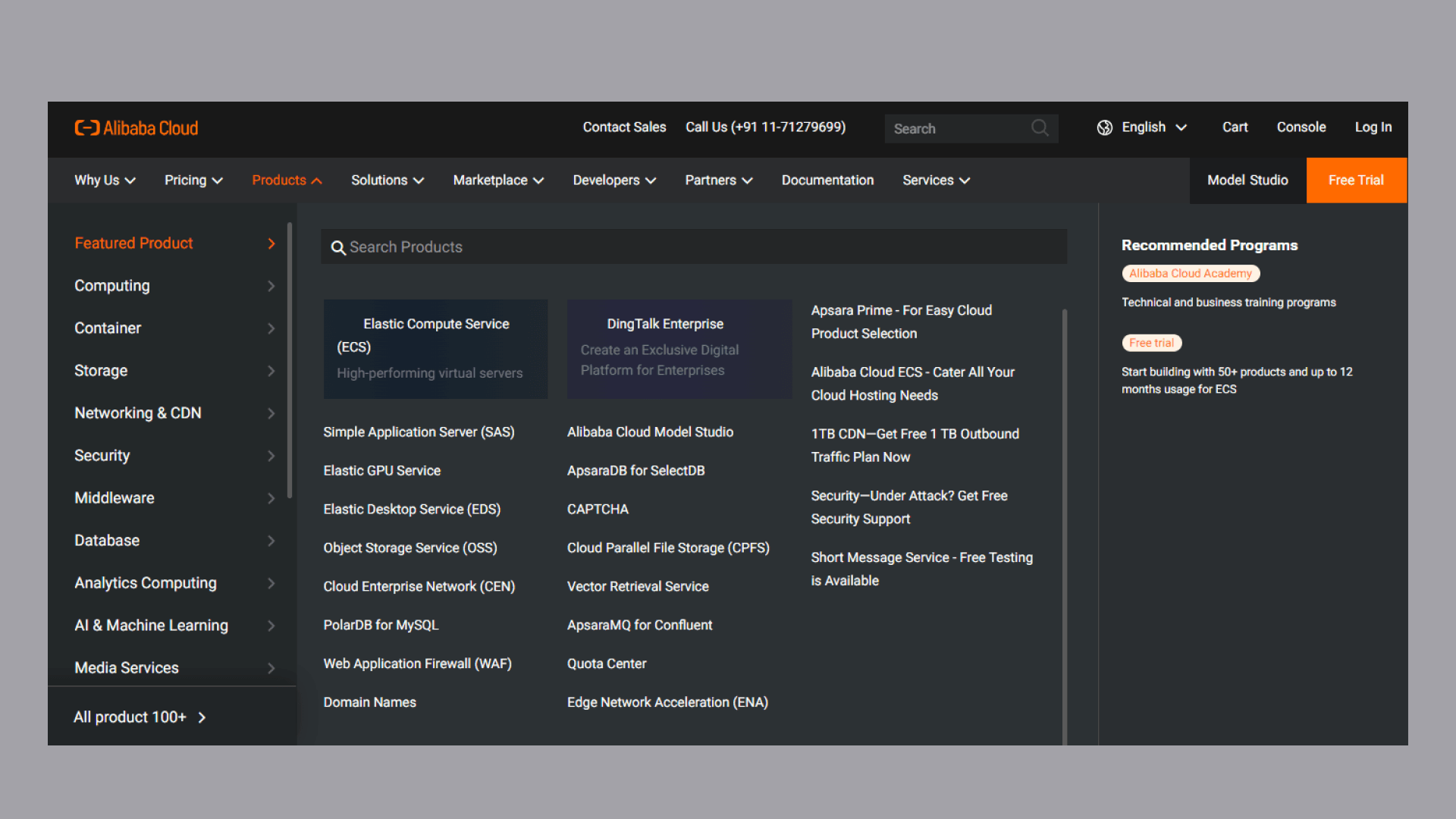Focus the Search Products field
1456x819 pixels.
tap(694, 247)
